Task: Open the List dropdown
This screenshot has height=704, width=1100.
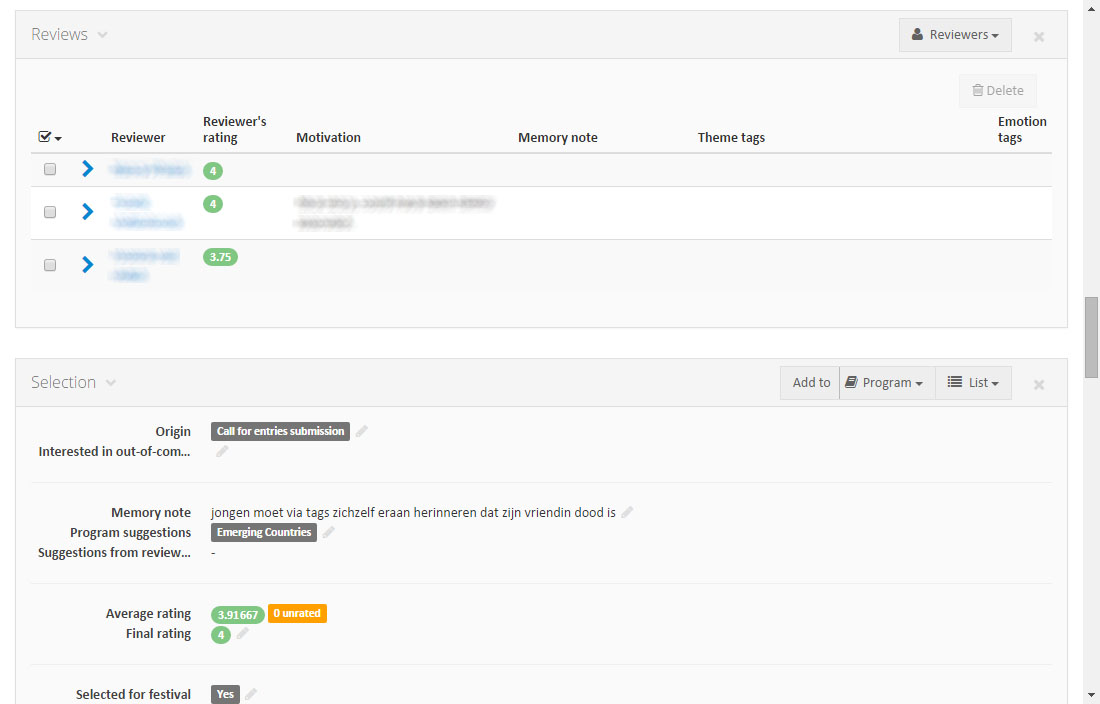Action: [x=973, y=383]
